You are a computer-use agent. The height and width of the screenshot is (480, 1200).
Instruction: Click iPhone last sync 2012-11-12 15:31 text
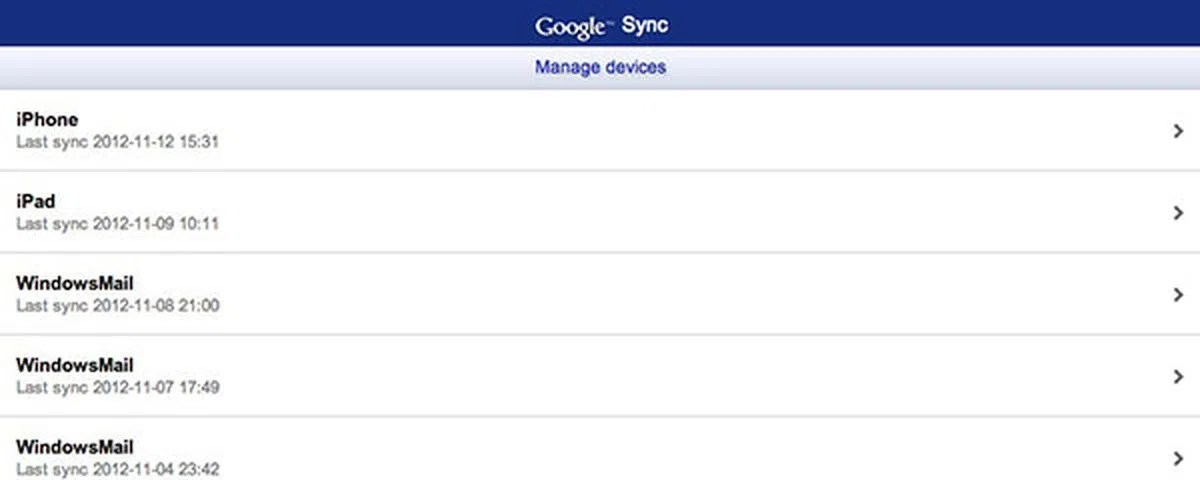(117, 142)
